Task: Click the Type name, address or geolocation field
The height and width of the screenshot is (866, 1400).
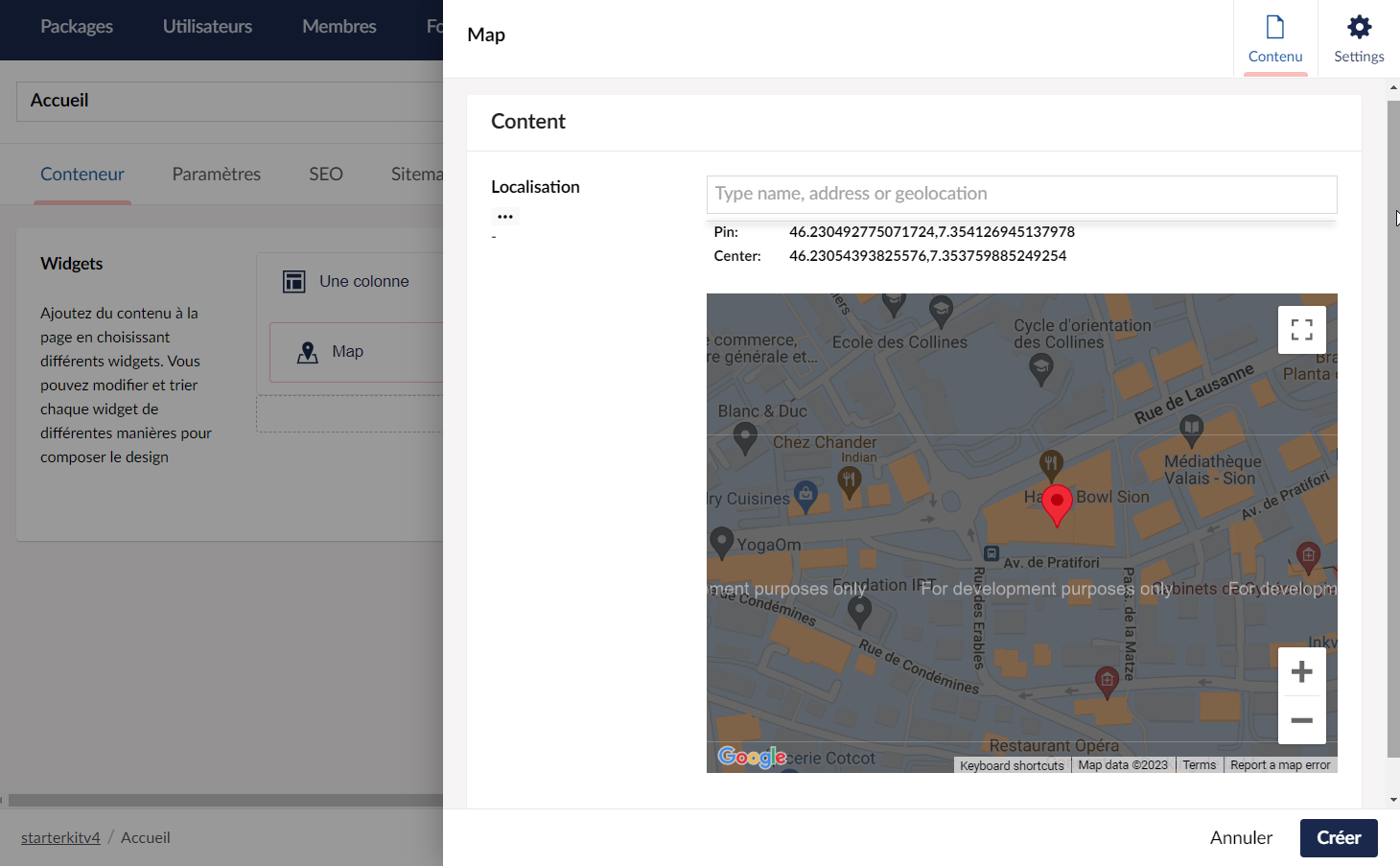Action: pyautogui.click(x=1022, y=194)
